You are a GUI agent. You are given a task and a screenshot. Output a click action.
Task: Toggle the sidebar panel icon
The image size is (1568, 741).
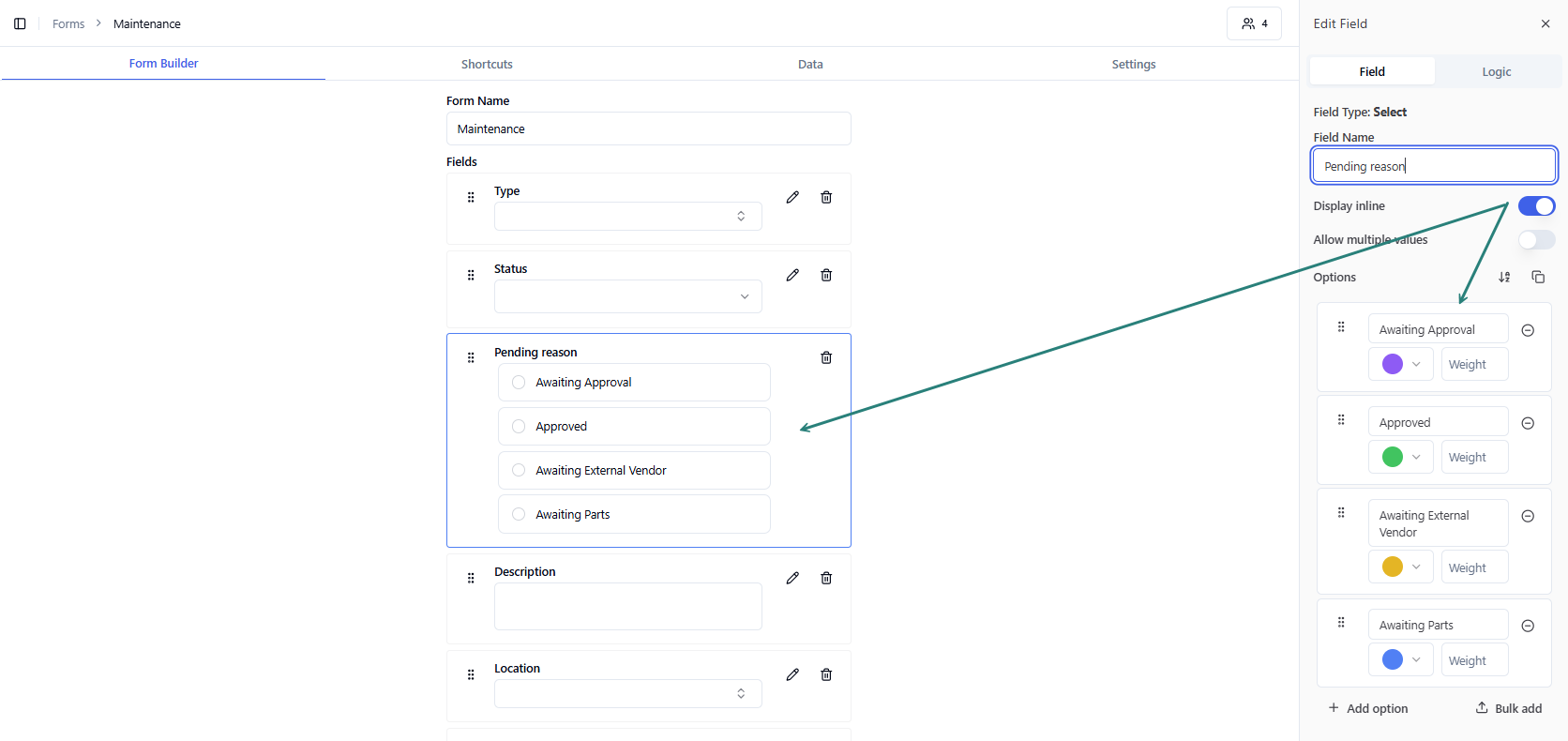pos(20,23)
